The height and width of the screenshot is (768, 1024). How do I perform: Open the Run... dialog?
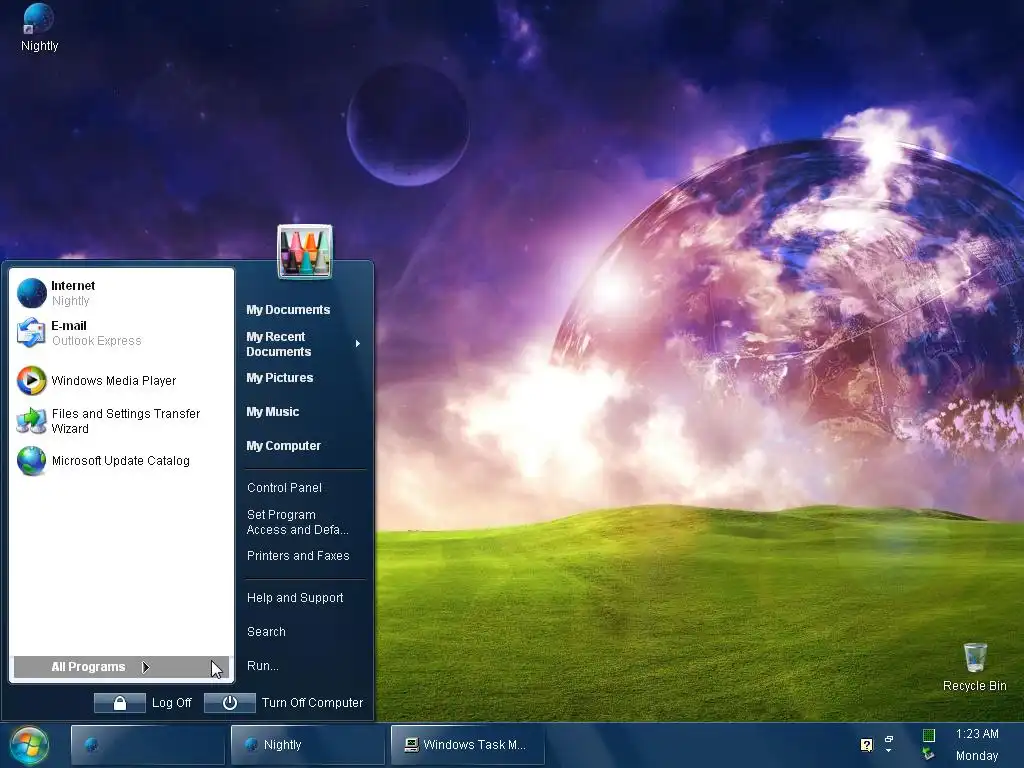(263, 665)
